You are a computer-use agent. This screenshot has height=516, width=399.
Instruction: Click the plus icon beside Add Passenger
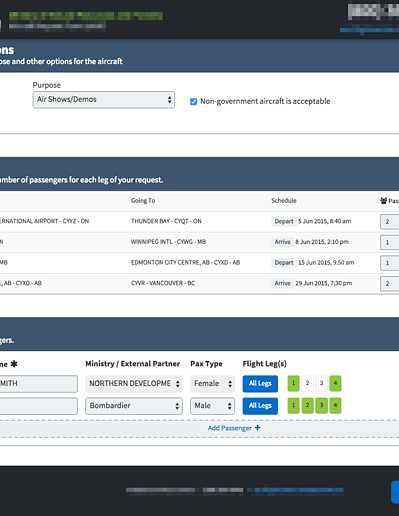pos(257,428)
